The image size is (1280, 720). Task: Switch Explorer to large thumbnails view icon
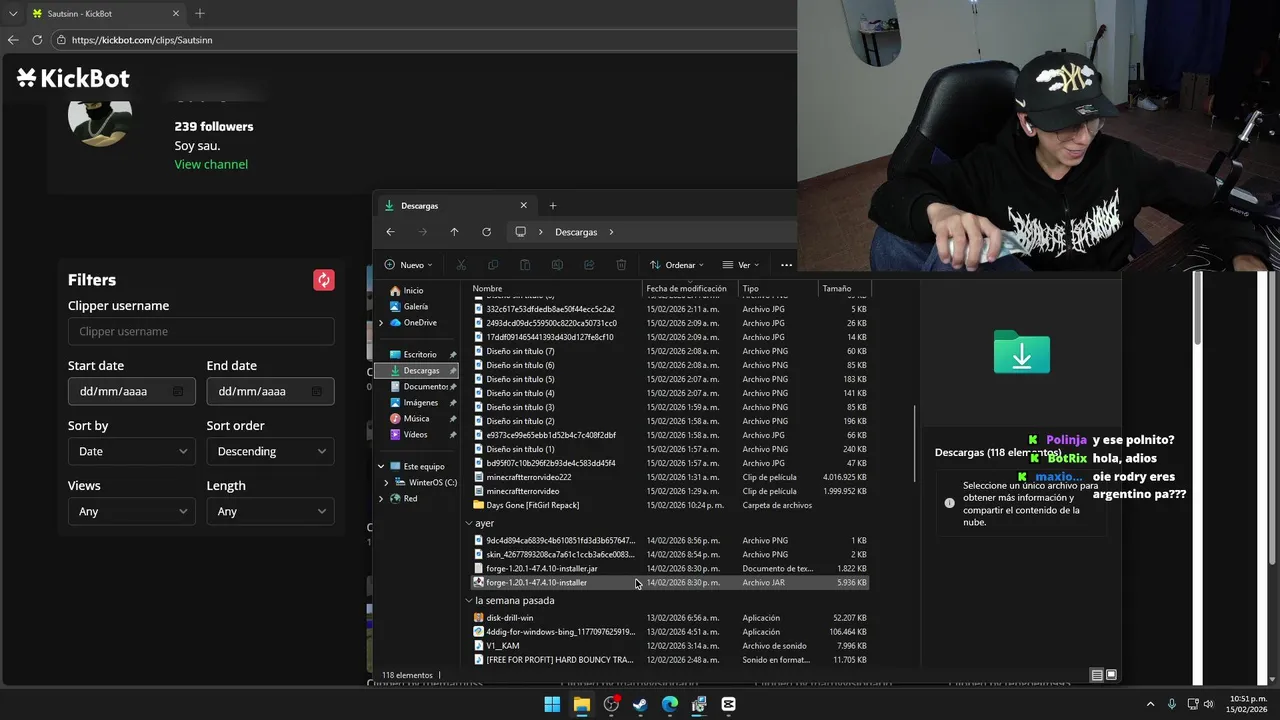point(1111,675)
